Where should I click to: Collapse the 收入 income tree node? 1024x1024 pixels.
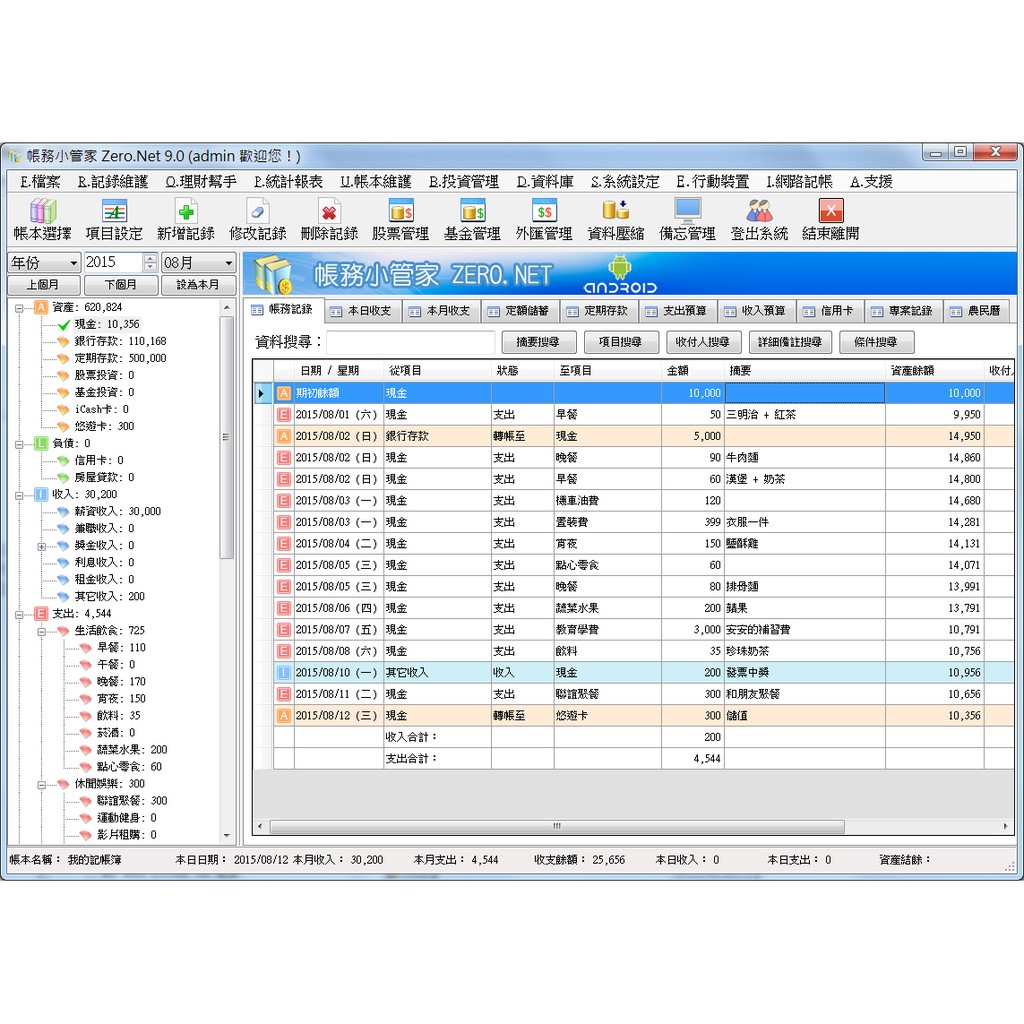pyautogui.click(x=20, y=495)
